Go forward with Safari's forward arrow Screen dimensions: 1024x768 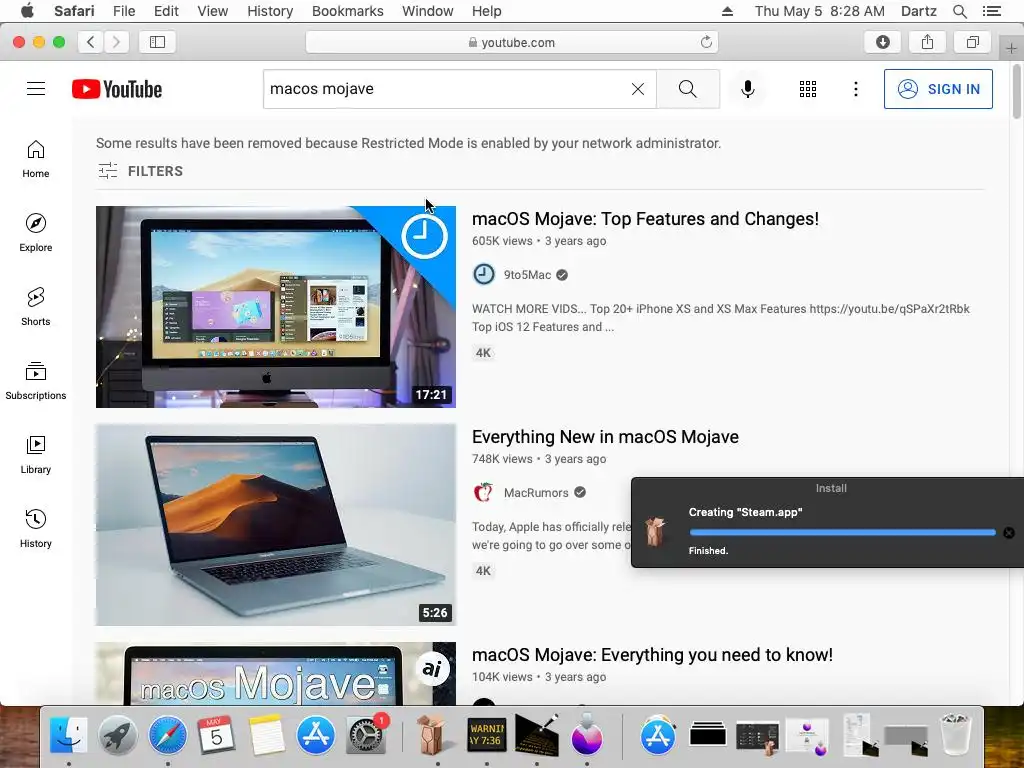click(x=116, y=42)
